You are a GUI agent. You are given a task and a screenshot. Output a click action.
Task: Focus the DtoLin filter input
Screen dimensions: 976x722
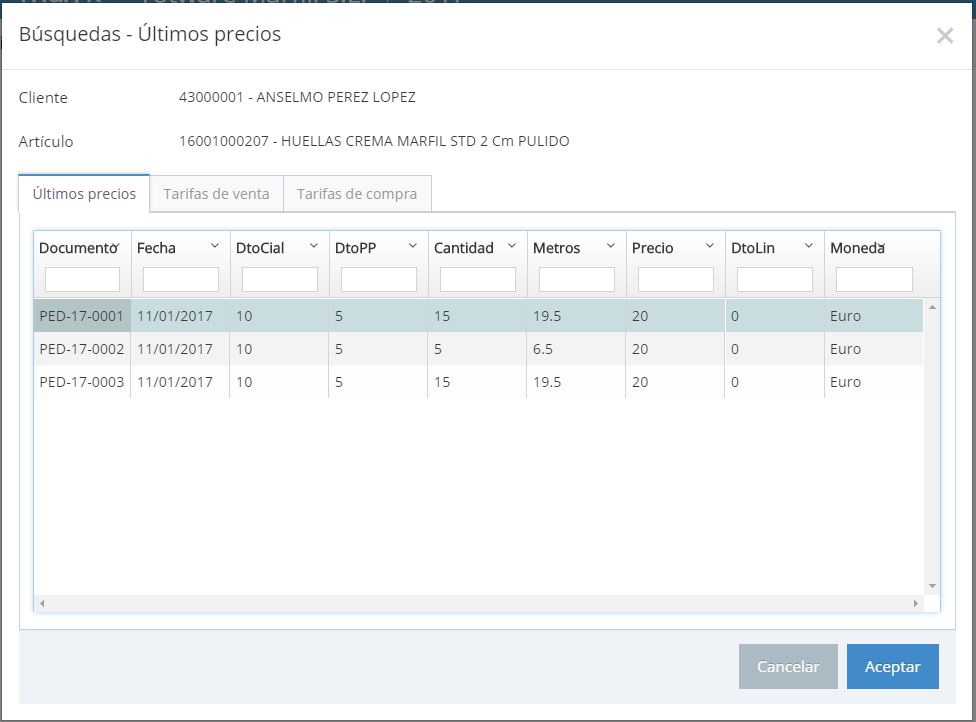pyautogui.click(x=774, y=279)
